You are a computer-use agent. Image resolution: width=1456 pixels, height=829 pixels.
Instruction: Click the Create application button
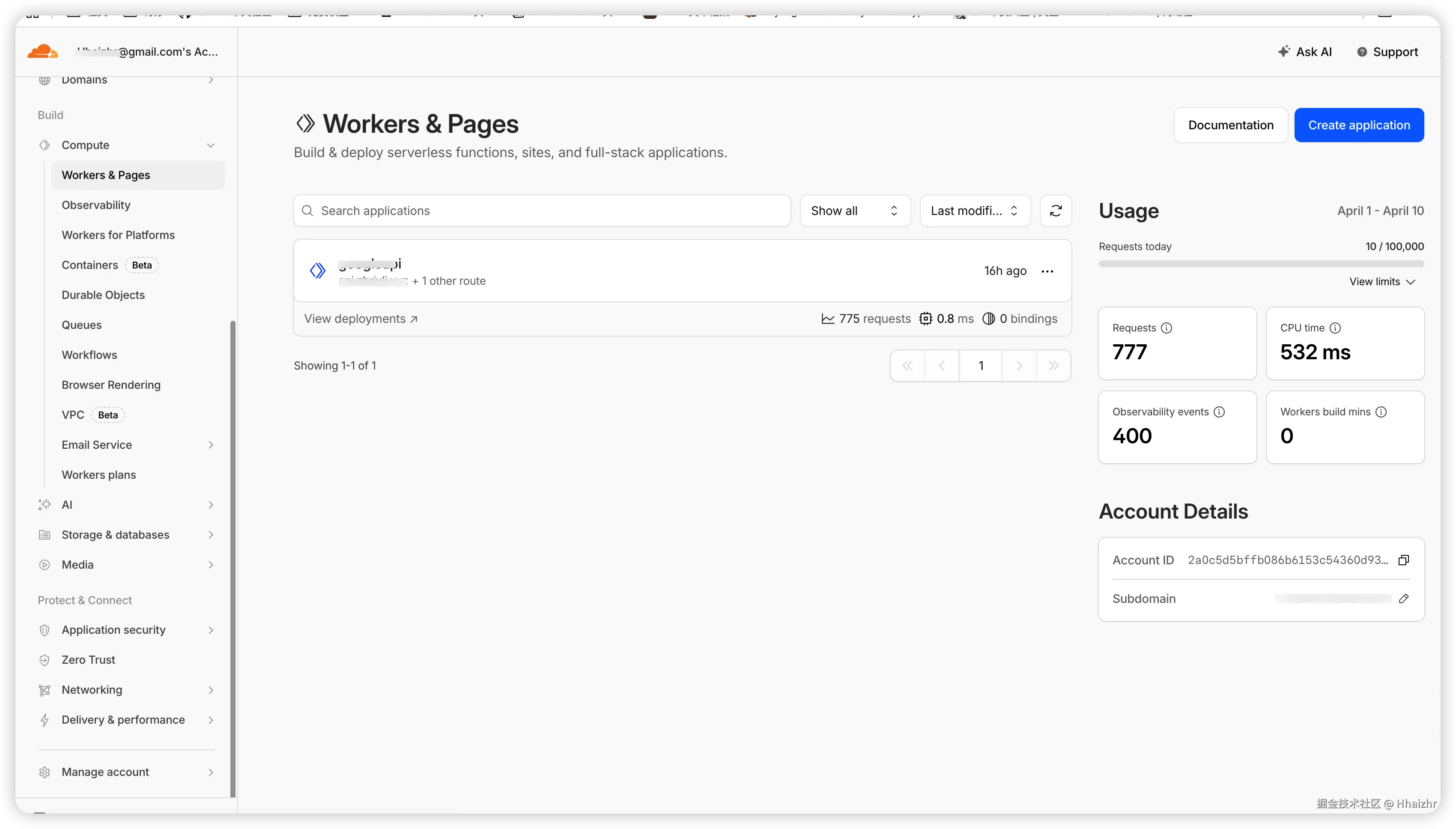click(x=1359, y=125)
